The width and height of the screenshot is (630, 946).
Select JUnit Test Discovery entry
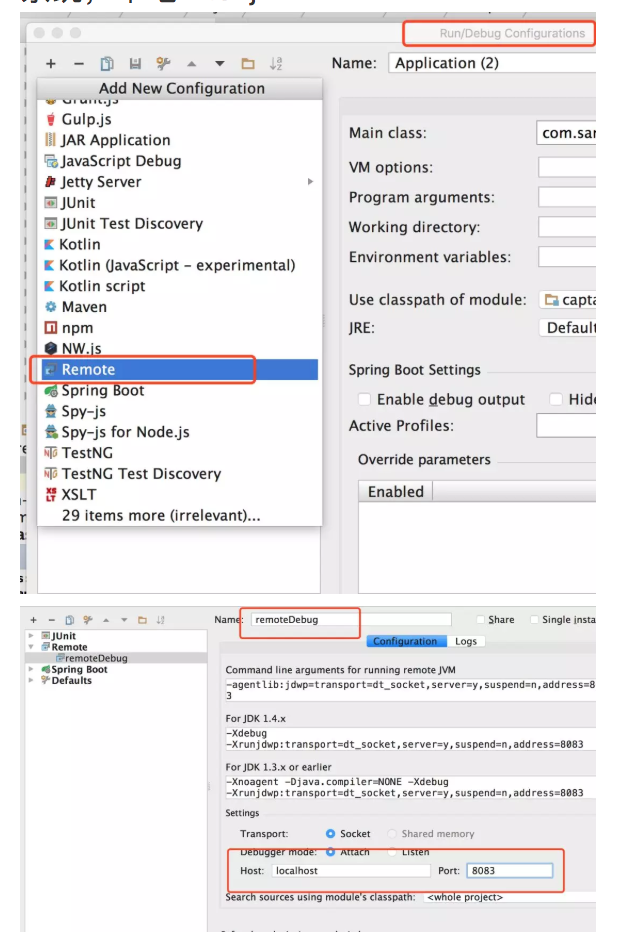[180, 224]
